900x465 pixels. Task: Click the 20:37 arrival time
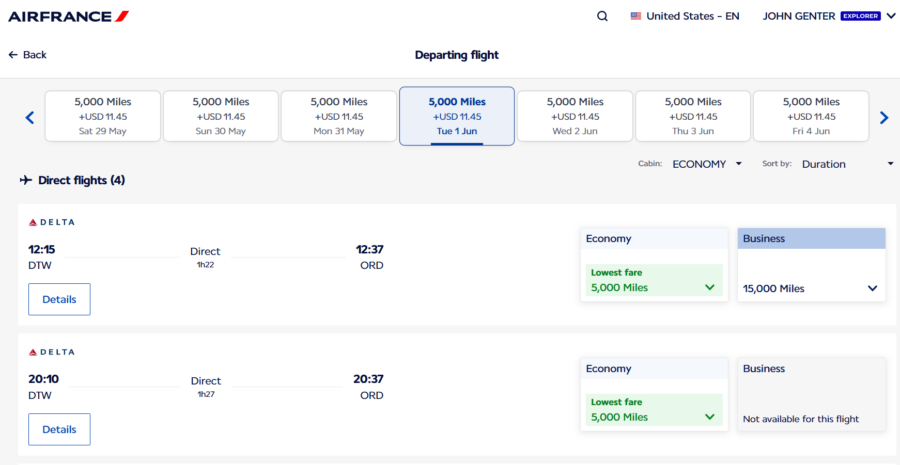368,379
